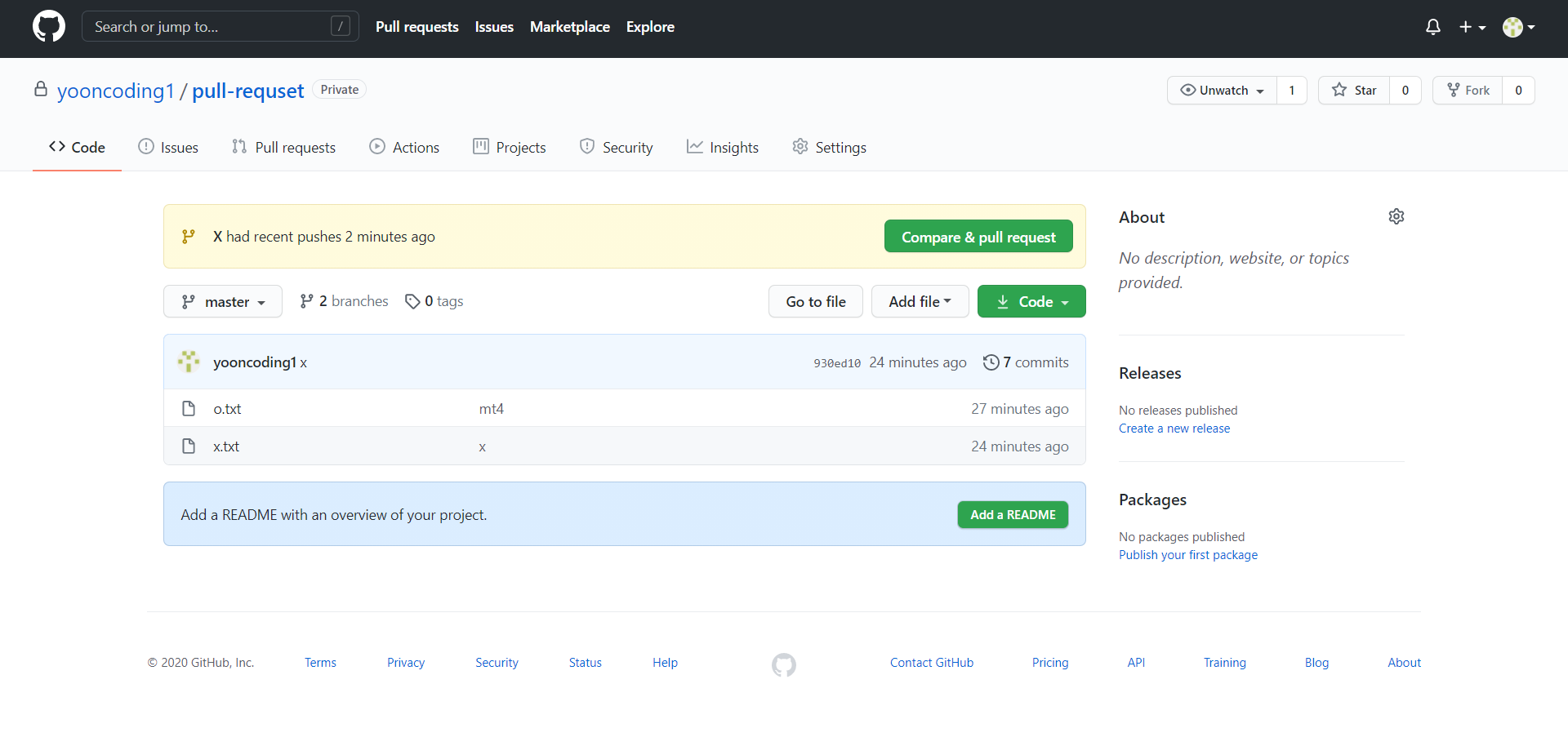The image size is (1568, 755).
Task: Open the x.txt file
Action: [x=226, y=446]
